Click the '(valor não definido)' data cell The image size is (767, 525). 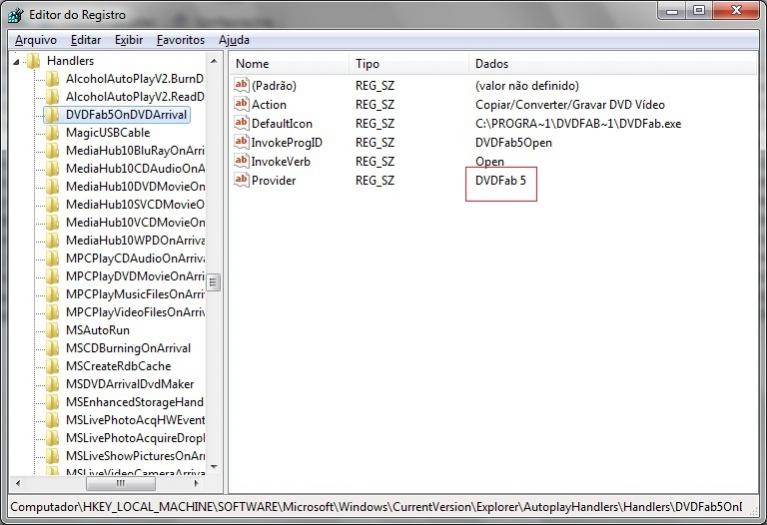point(527,86)
